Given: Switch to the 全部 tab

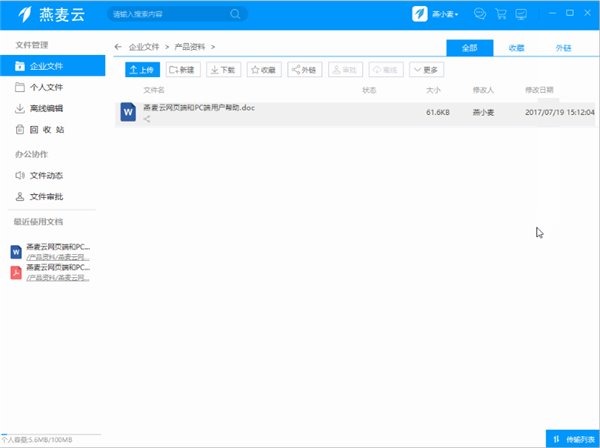Looking at the screenshot, I should click(x=470, y=48).
